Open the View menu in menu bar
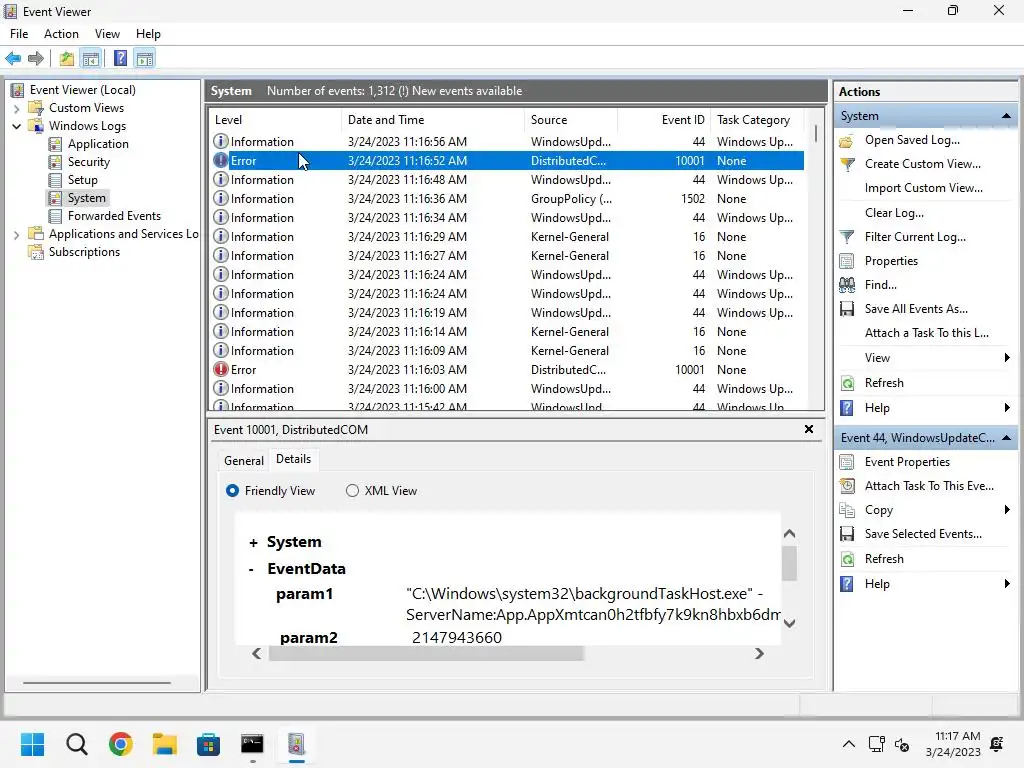 107,34
